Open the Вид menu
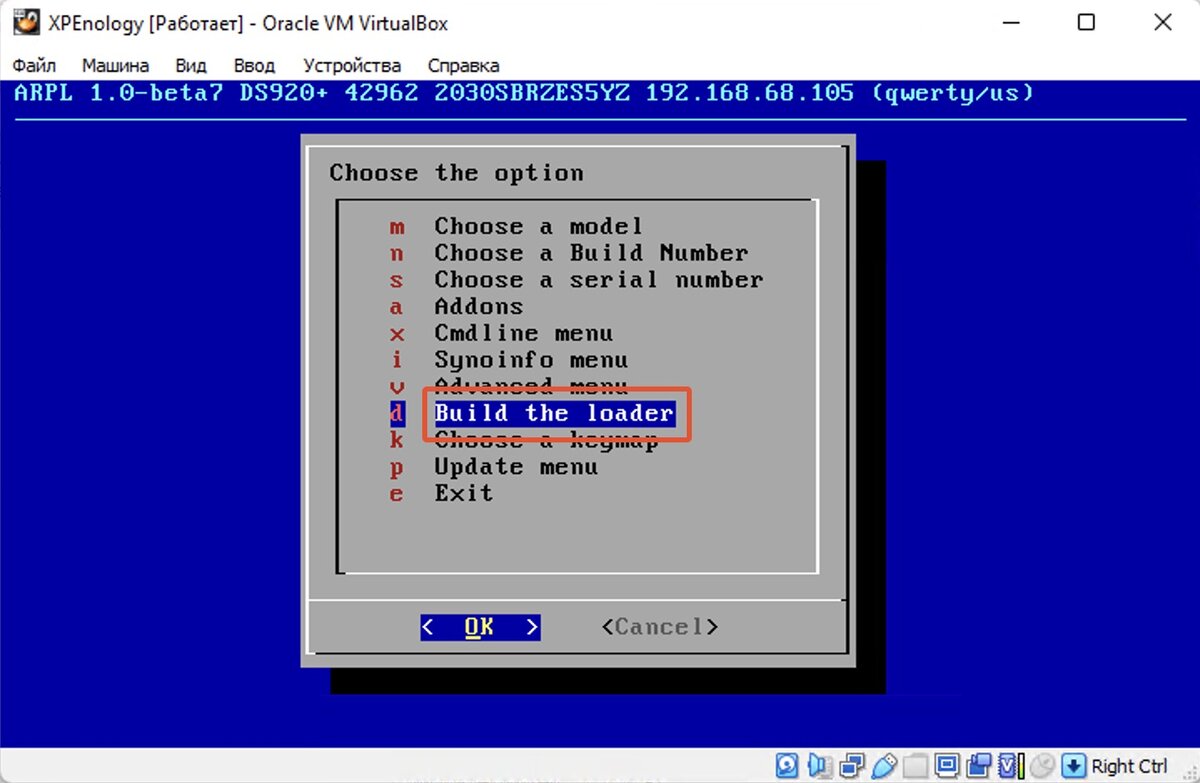Viewport: 1200px width, 783px height. (x=191, y=66)
